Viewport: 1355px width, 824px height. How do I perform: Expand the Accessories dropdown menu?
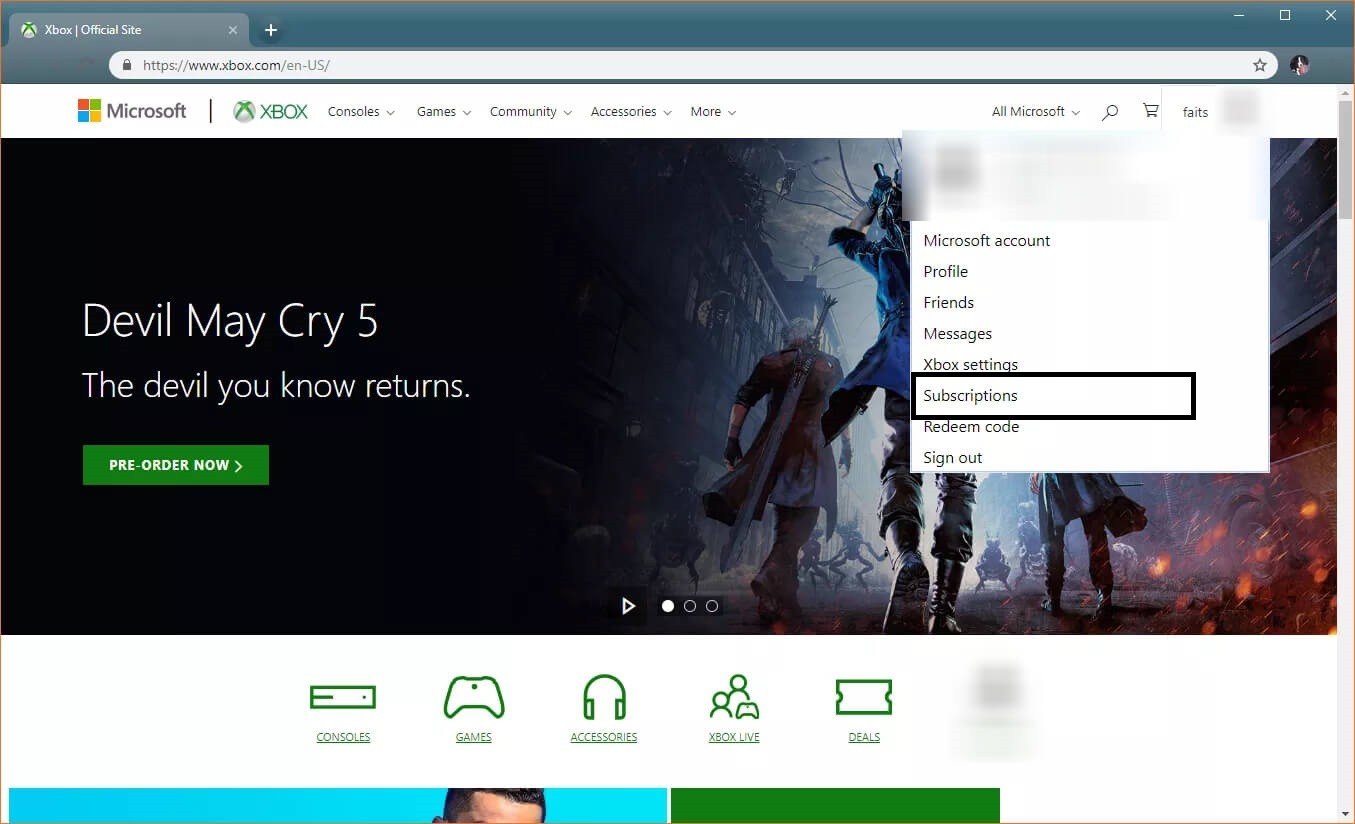pyautogui.click(x=631, y=112)
